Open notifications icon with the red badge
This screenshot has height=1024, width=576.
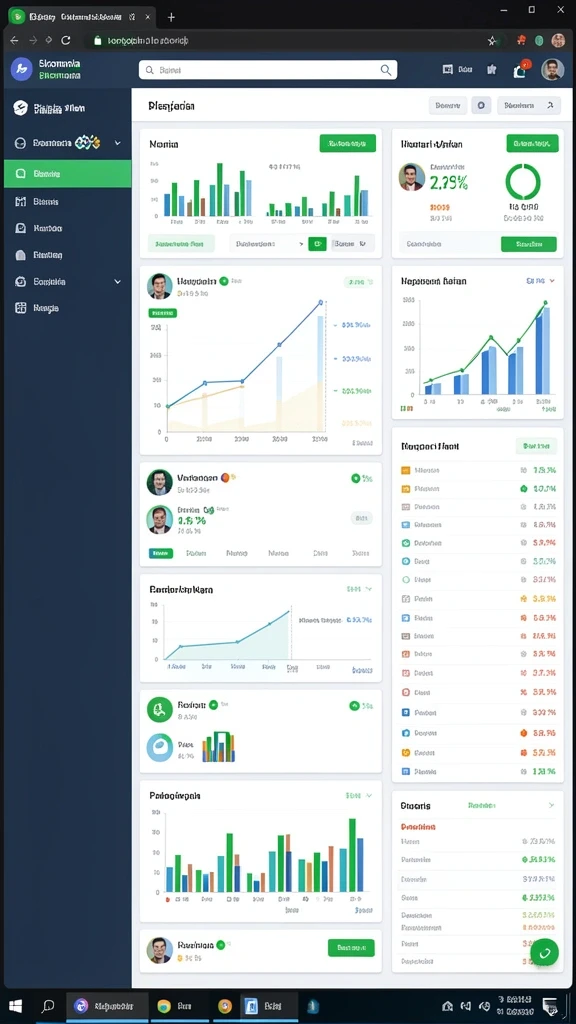click(x=521, y=69)
